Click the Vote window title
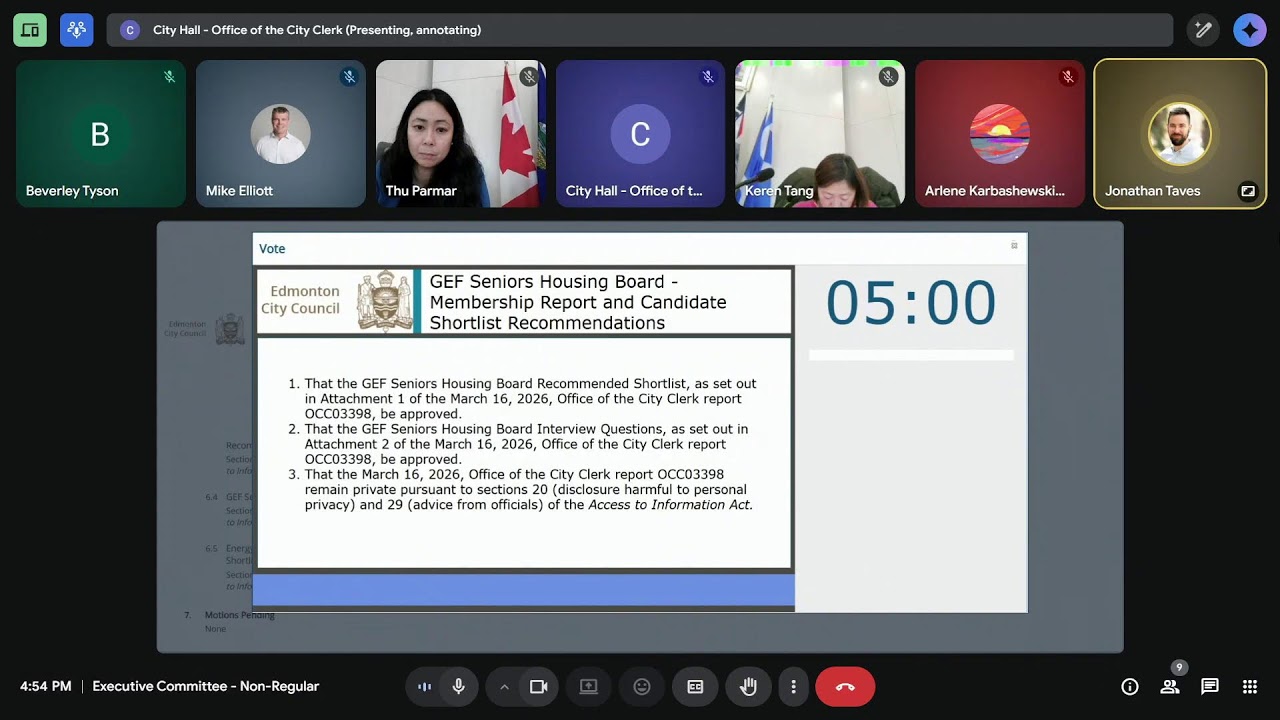 point(272,249)
